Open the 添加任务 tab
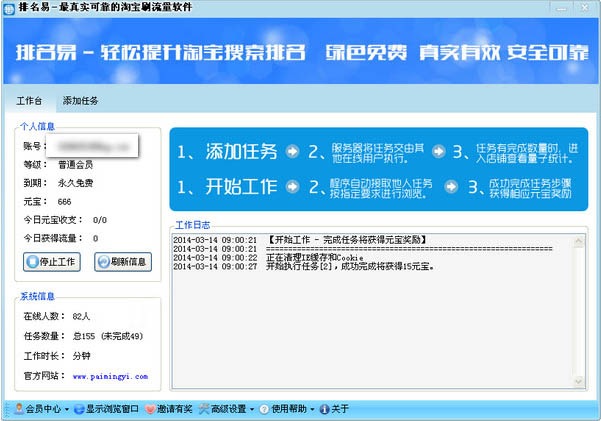 point(80,101)
